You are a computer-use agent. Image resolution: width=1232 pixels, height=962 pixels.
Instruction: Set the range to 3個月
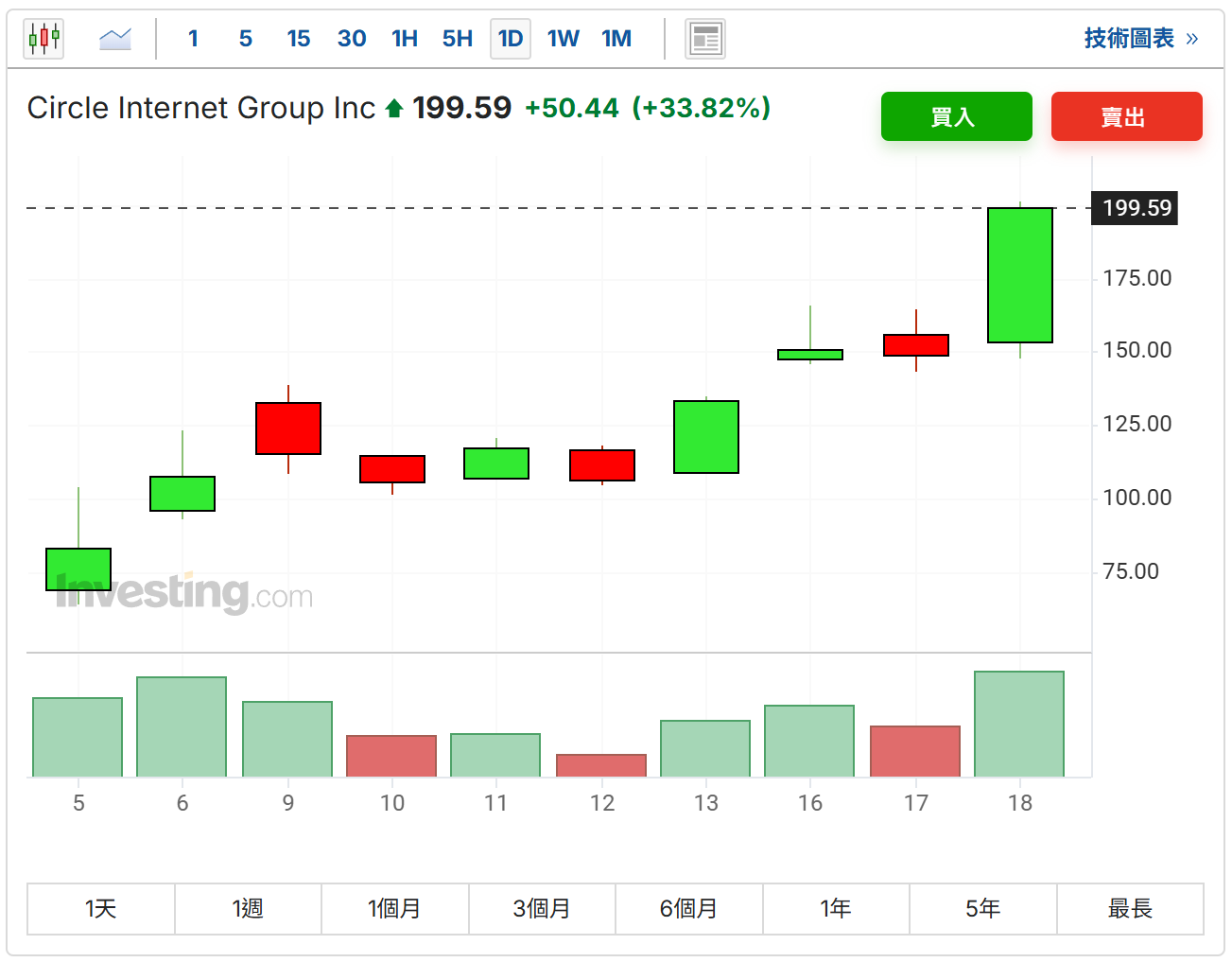pyautogui.click(x=542, y=909)
